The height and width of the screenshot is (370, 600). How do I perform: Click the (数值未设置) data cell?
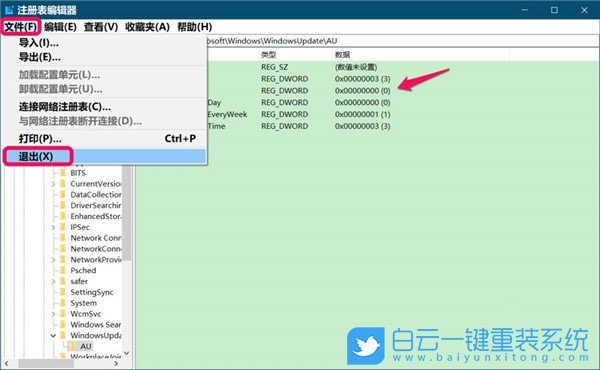356,67
